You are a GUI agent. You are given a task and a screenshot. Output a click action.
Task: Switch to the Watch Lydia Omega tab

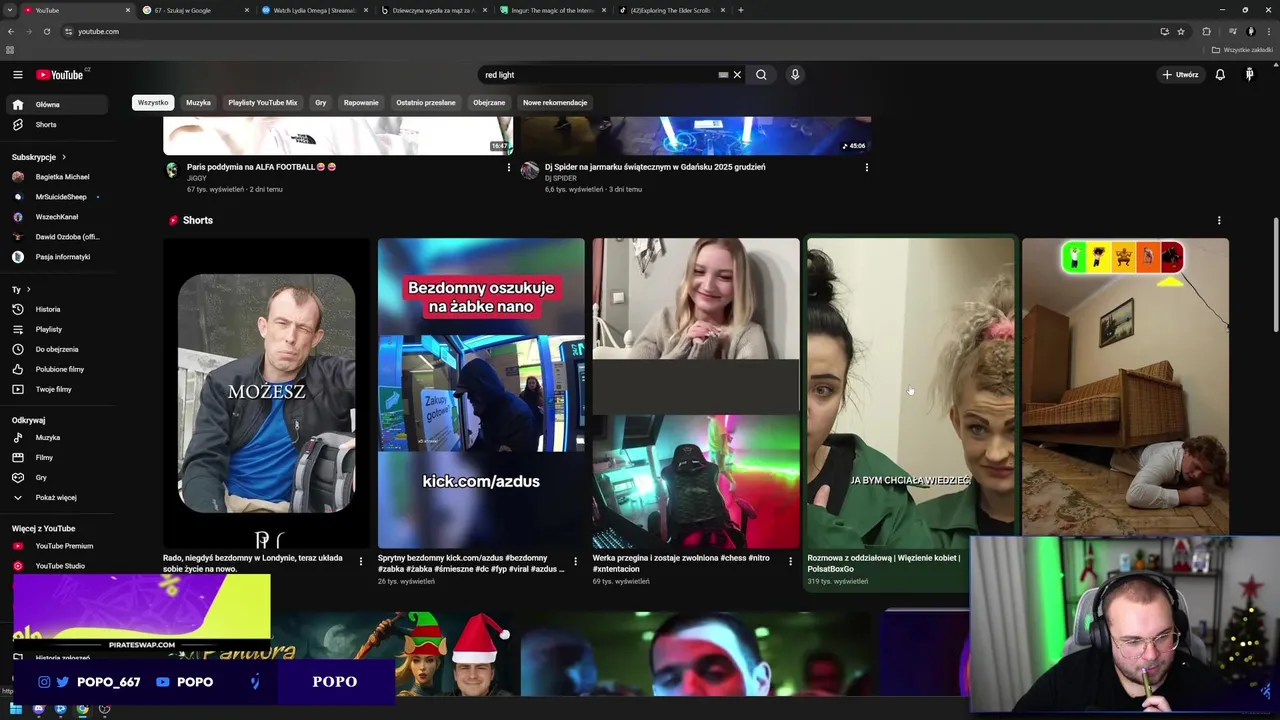coord(315,10)
